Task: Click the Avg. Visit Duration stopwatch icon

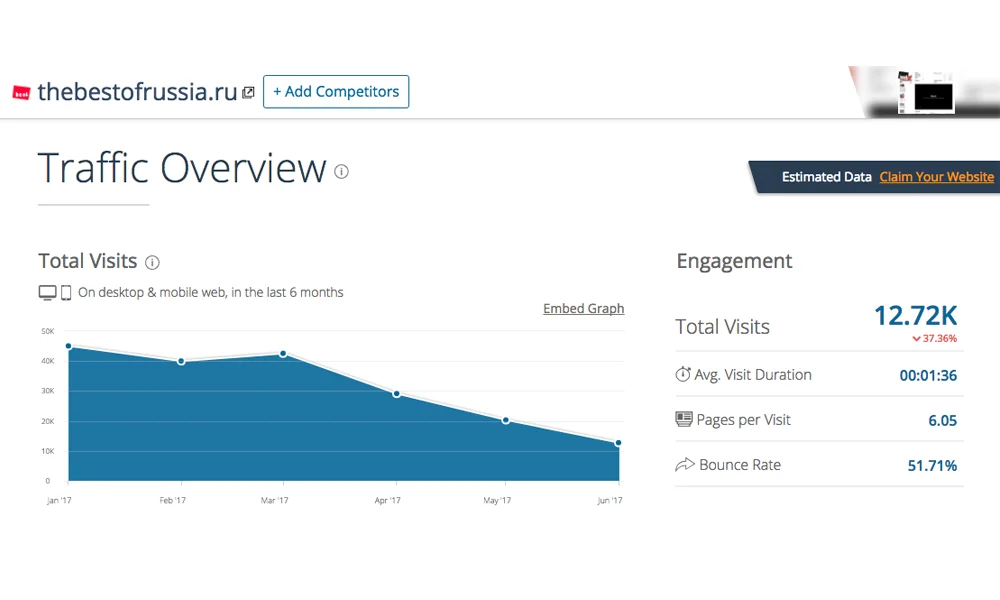Action: 682,374
